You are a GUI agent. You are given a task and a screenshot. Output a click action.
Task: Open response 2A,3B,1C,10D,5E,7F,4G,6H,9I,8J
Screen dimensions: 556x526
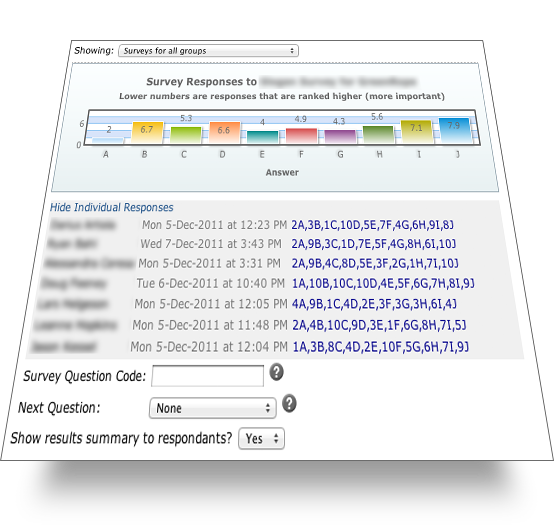coord(372,225)
